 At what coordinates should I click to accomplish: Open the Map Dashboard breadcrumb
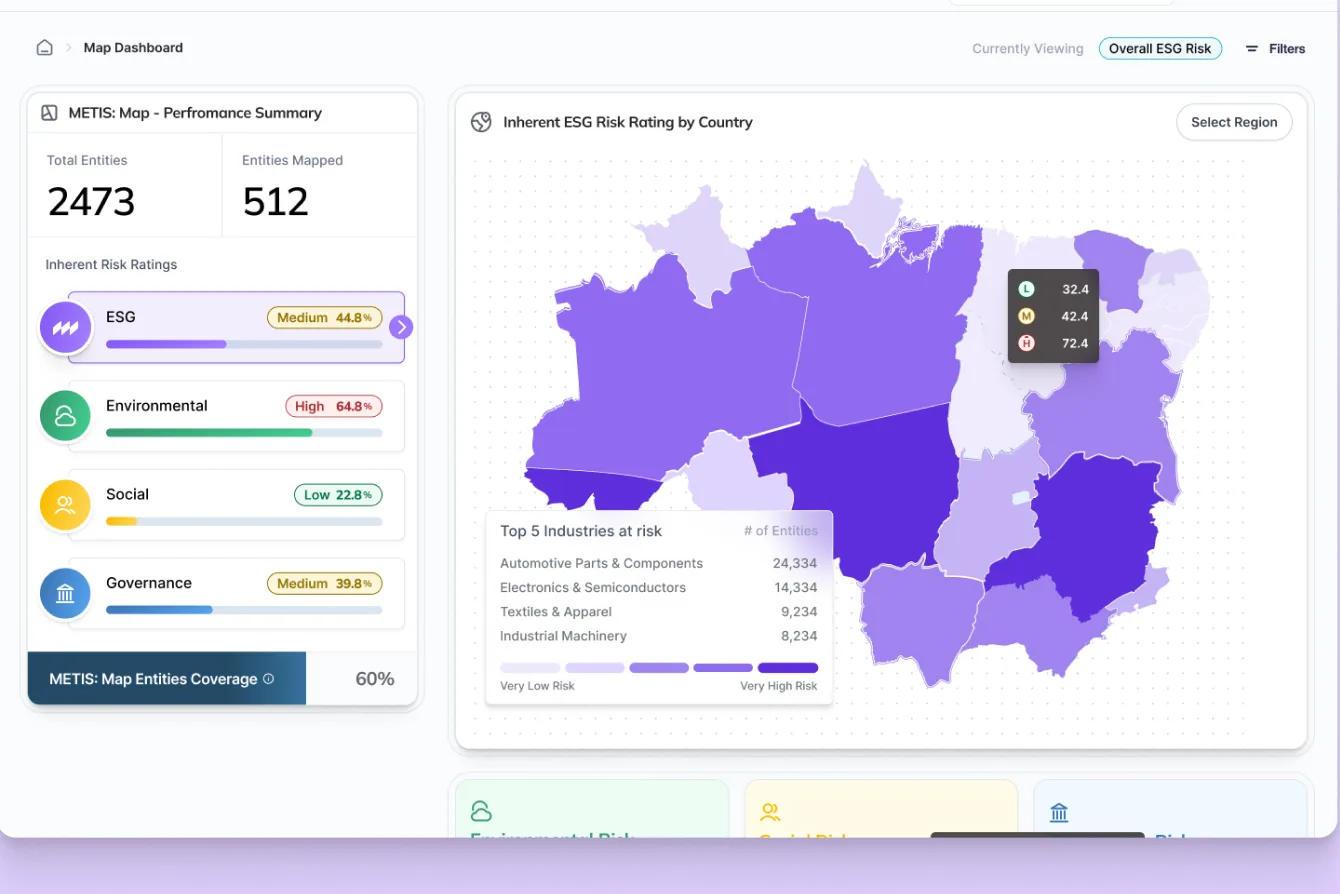[133, 48]
